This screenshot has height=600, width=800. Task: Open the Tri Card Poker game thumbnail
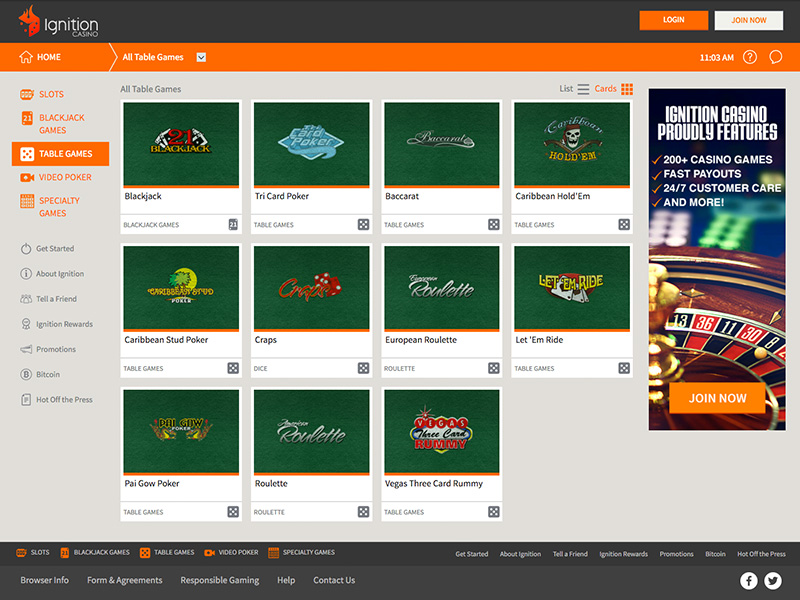pos(311,144)
